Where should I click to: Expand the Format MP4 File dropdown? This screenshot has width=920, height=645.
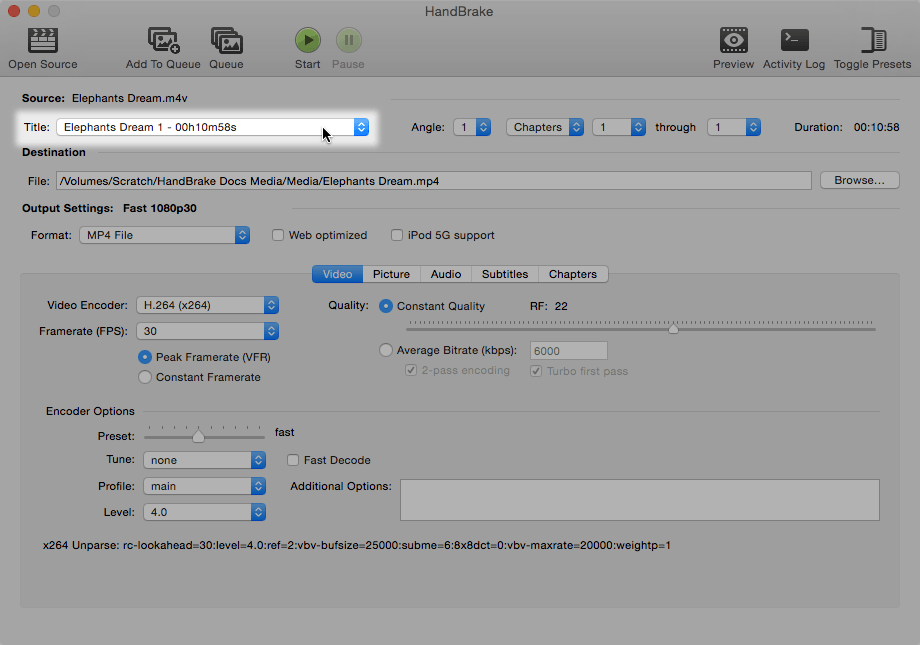pos(164,235)
